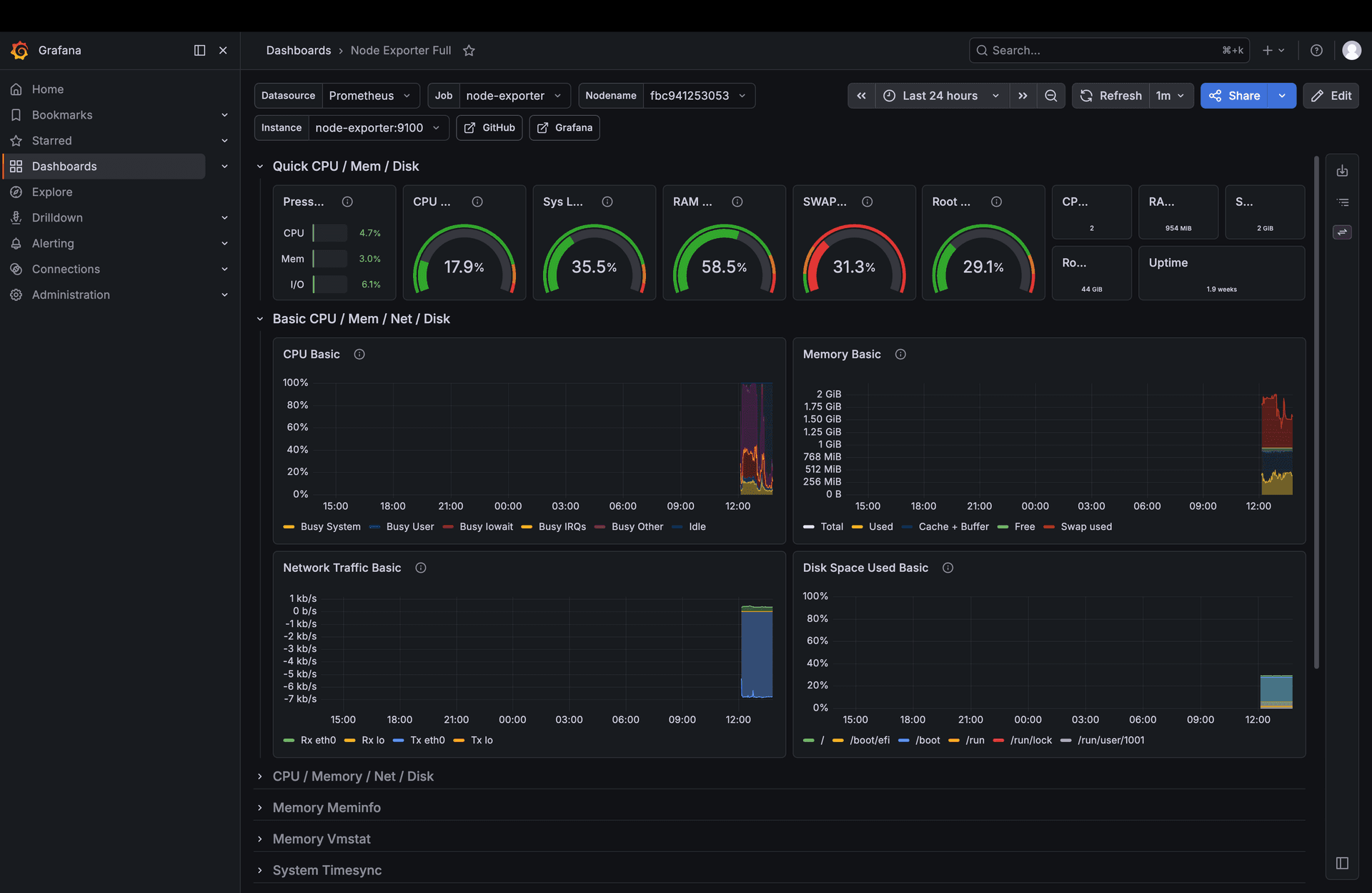Expand the Starred section chevron
The height and width of the screenshot is (893, 1372).
(x=224, y=141)
